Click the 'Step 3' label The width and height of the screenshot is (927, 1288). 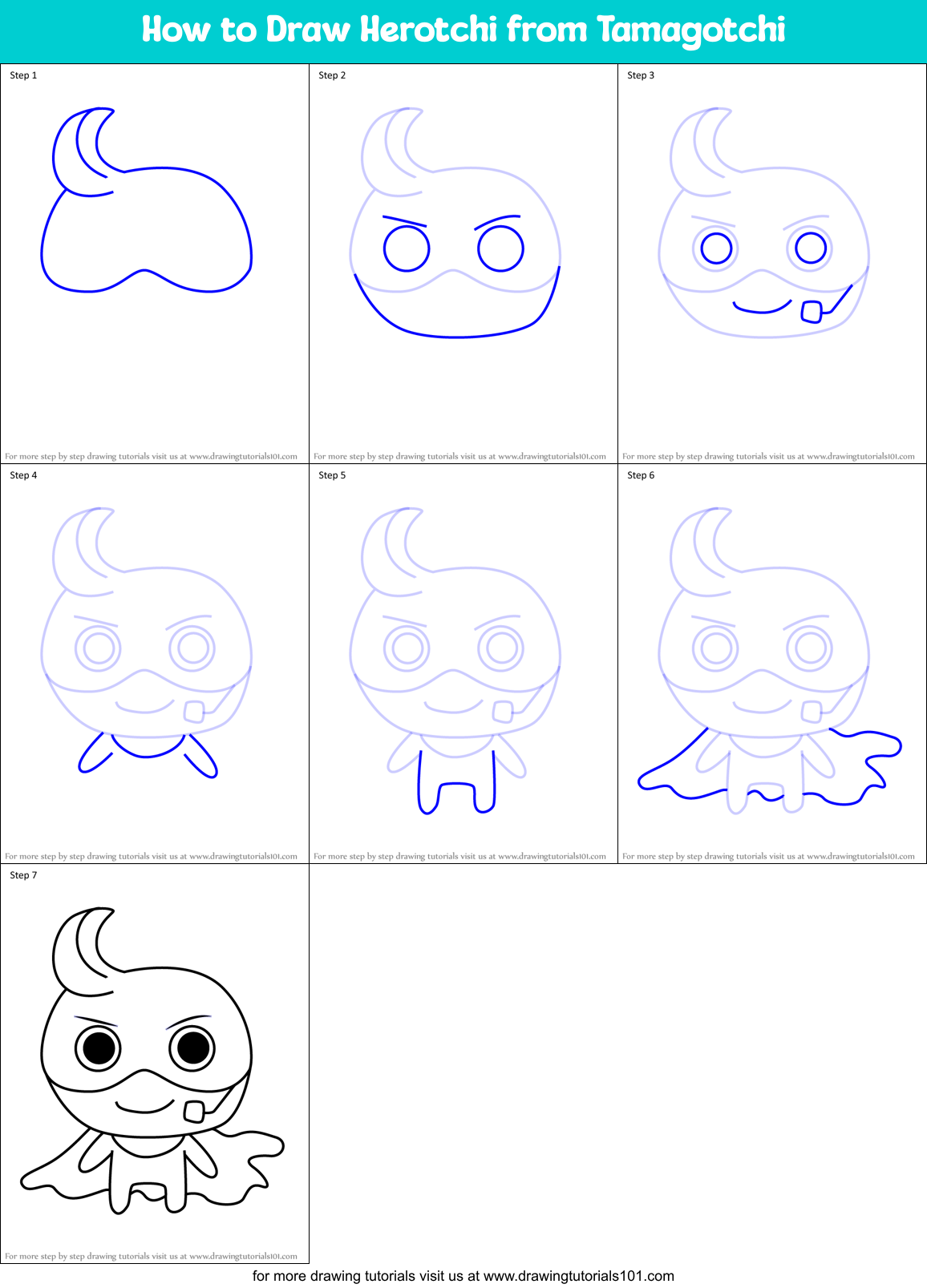click(x=641, y=75)
